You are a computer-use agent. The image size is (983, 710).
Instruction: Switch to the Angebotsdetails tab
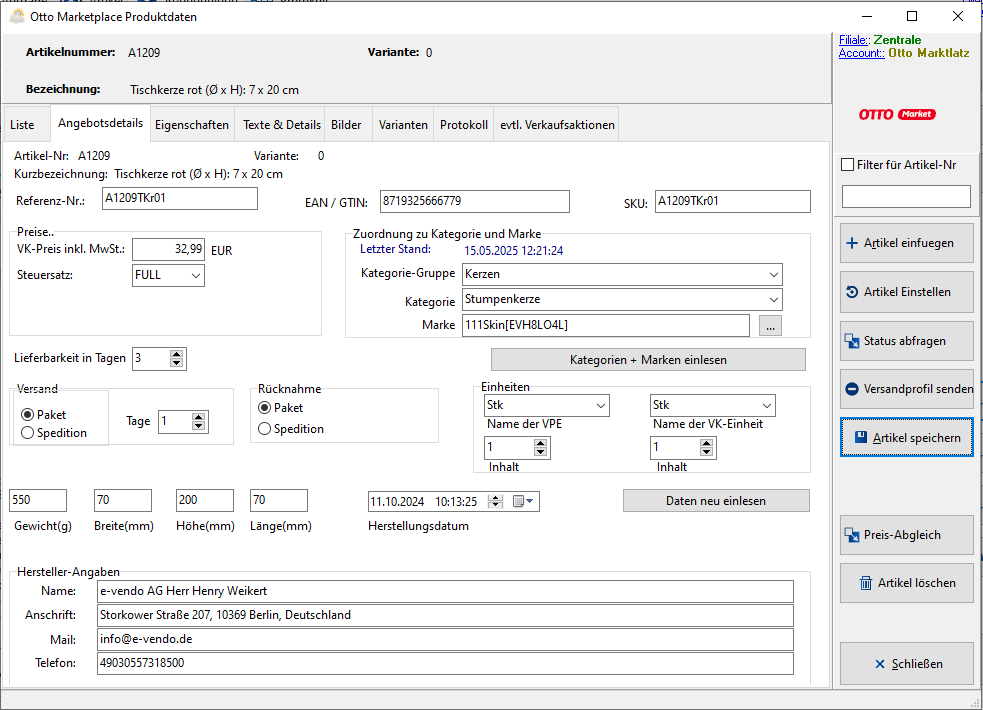(x=100, y=123)
